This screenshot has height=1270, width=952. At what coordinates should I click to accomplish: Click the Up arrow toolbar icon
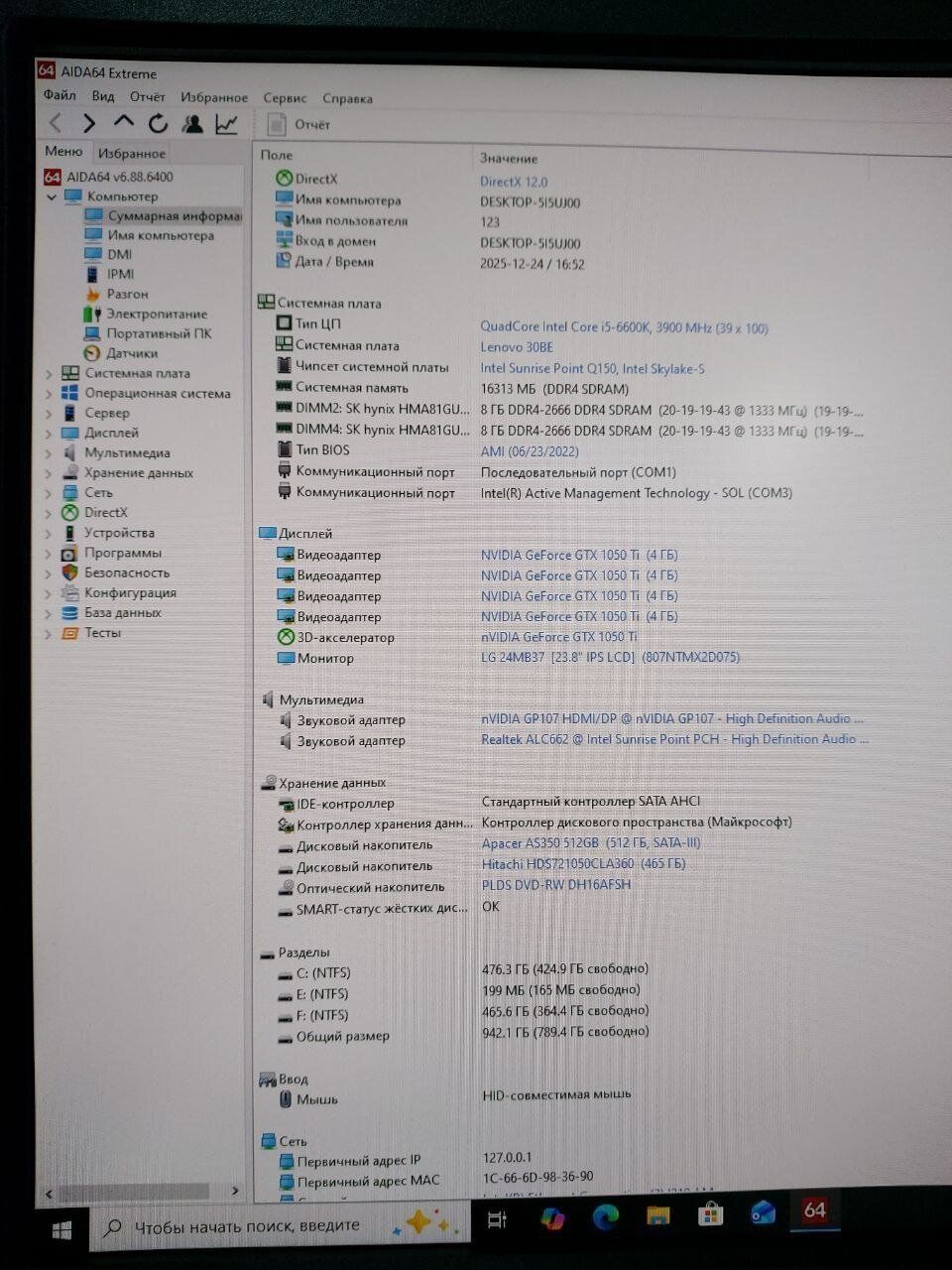(x=123, y=122)
